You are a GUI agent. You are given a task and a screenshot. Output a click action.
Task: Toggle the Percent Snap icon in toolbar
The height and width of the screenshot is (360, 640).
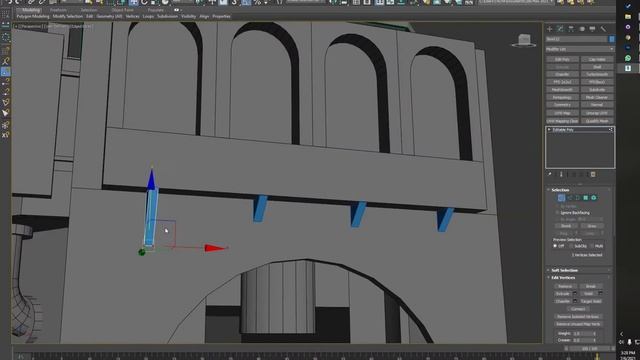pos(257,2)
